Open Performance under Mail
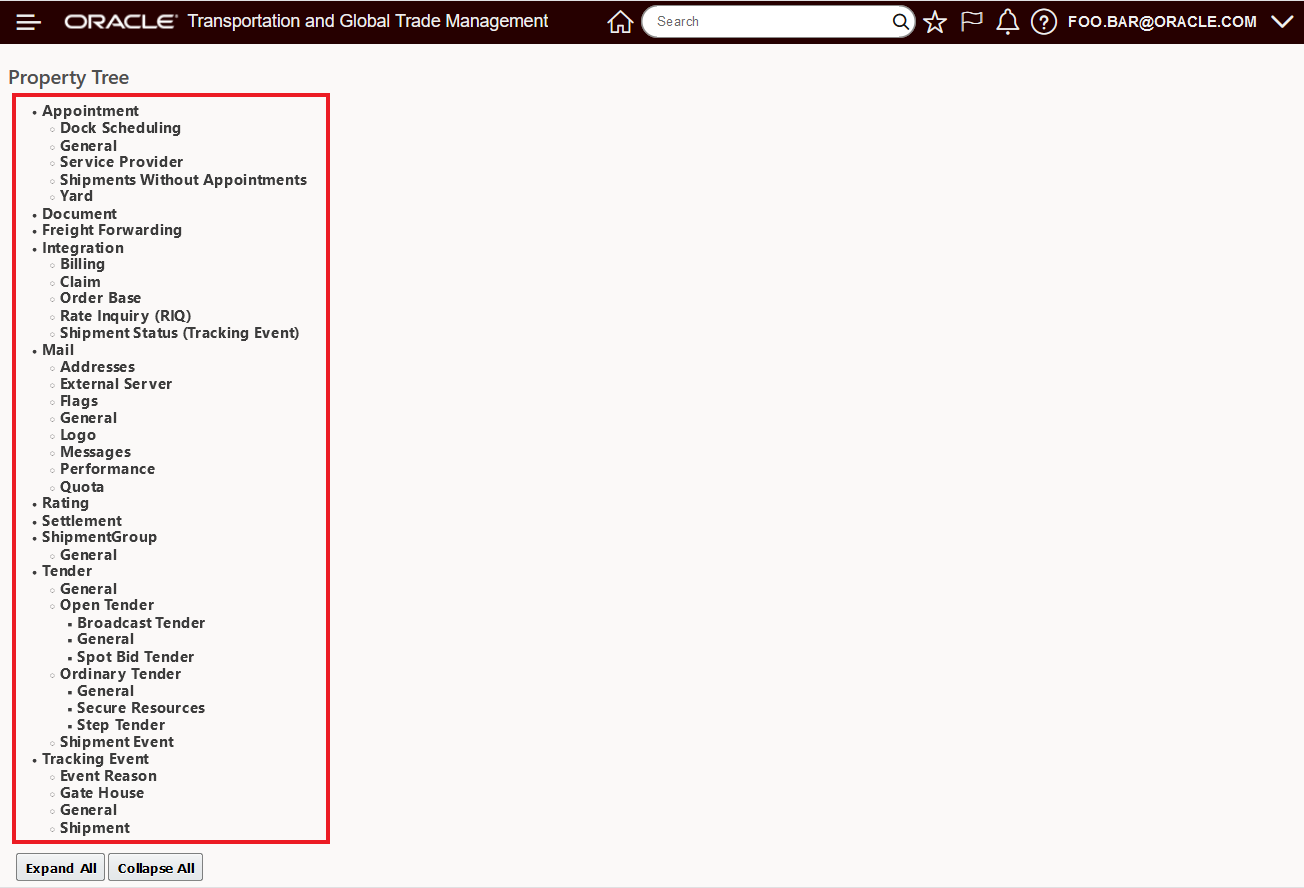Image resolution: width=1304 pixels, height=888 pixels. [x=107, y=469]
